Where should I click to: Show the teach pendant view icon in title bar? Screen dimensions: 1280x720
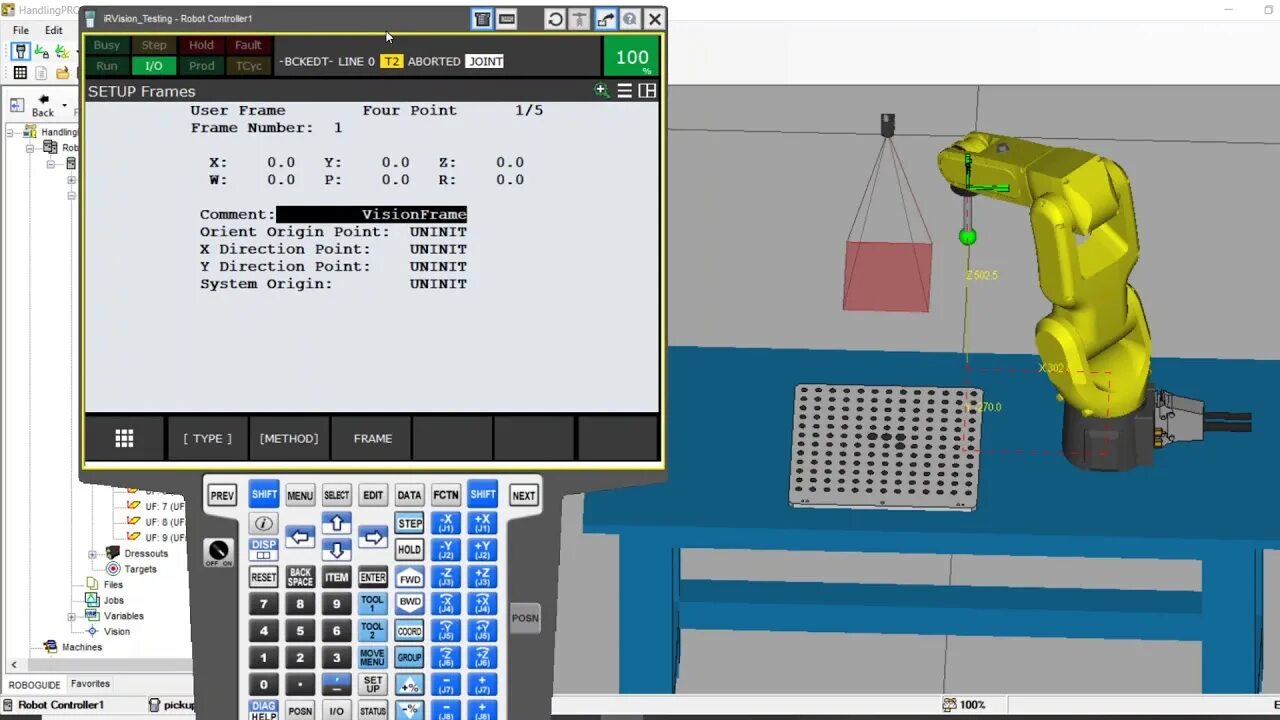tap(482, 19)
